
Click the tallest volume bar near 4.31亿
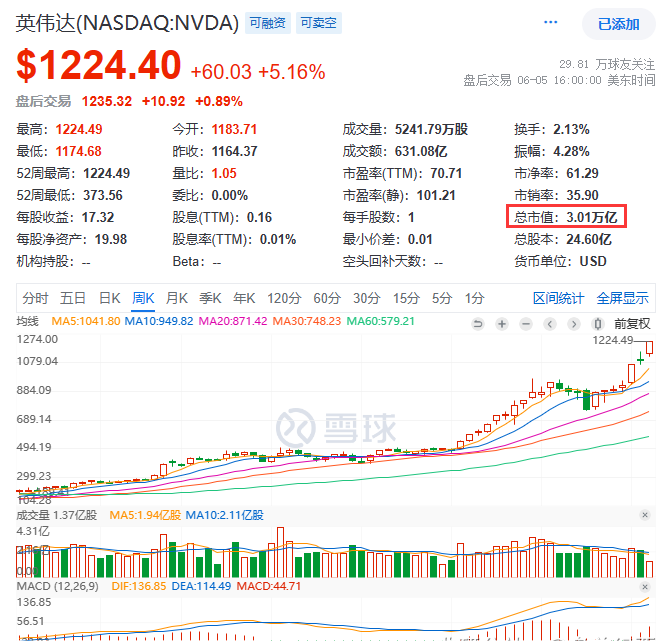tap(280, 552)
